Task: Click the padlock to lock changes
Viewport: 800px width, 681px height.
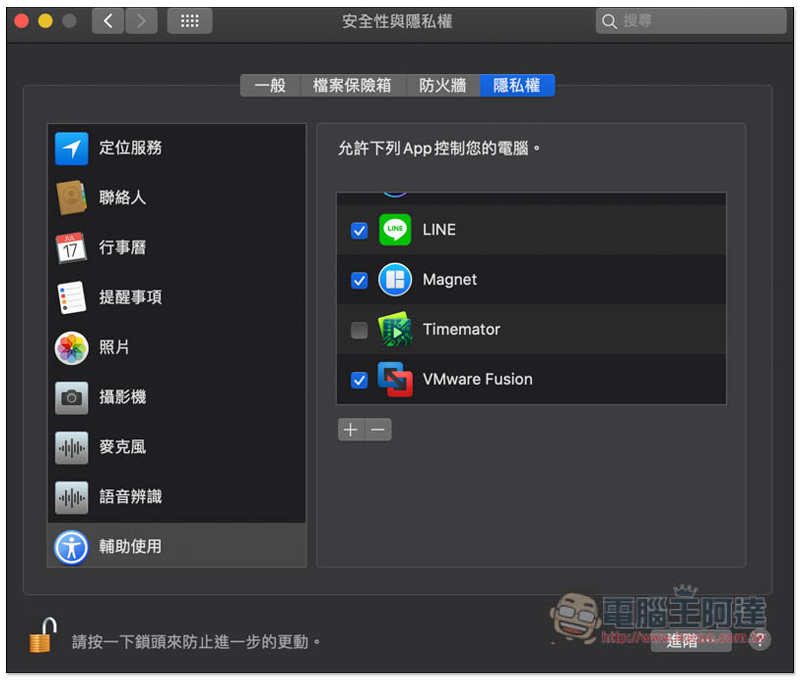Action: click(x=43, y=635)
